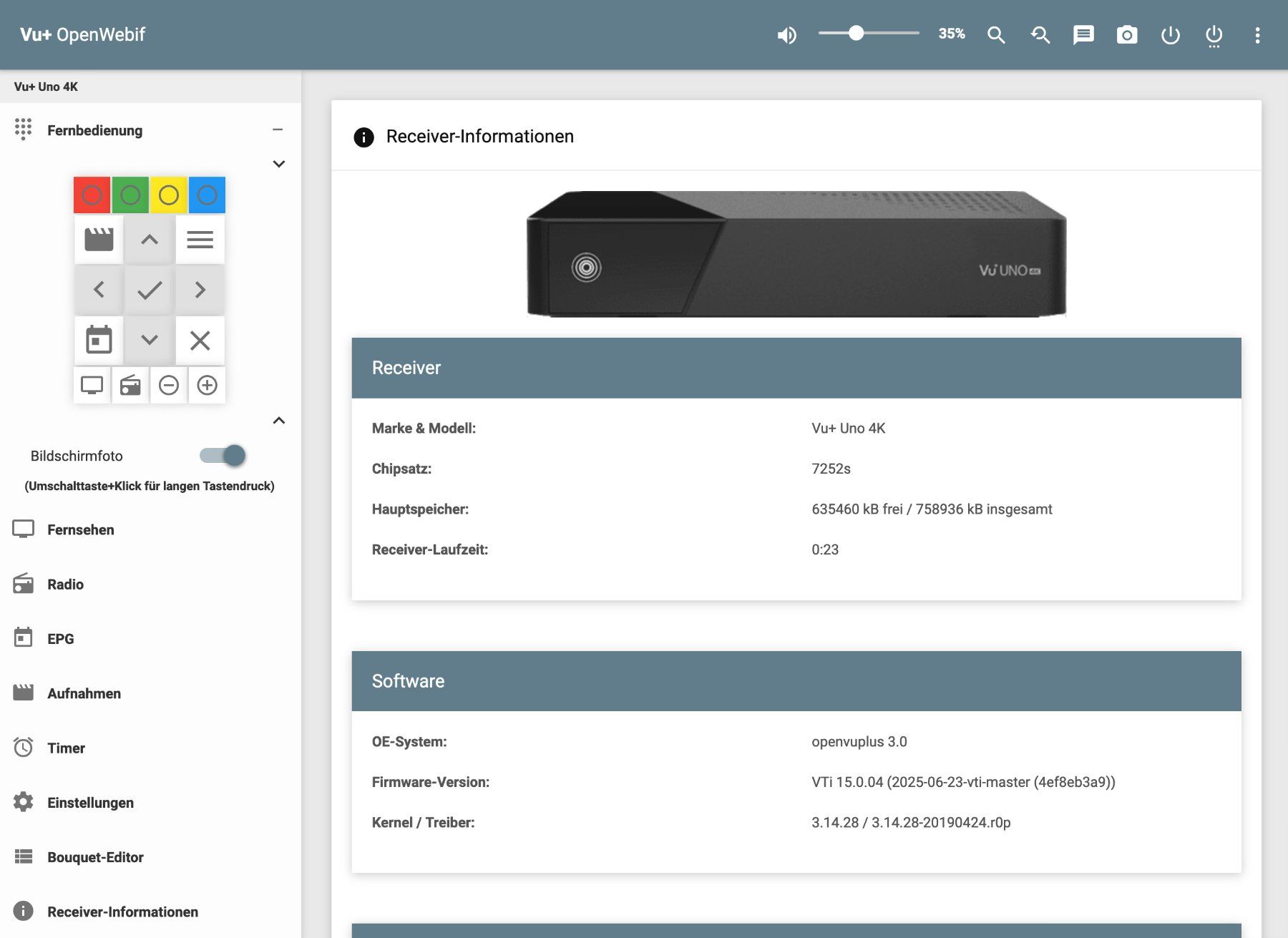Confirm with the remote OK checkmark
The image size is (1288, 938).
[x=150, y=290]
